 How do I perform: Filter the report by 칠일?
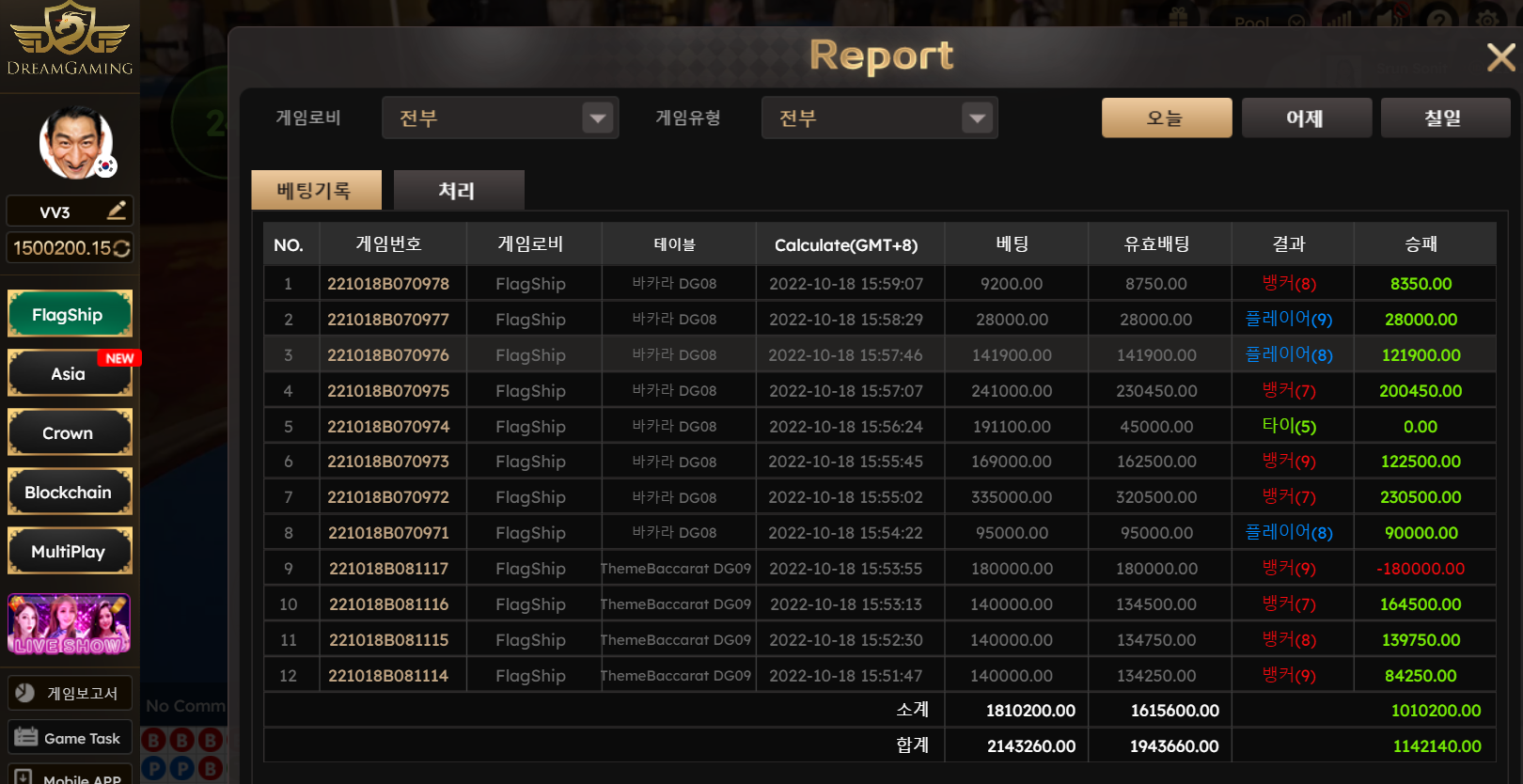[x=1444, y=118]
